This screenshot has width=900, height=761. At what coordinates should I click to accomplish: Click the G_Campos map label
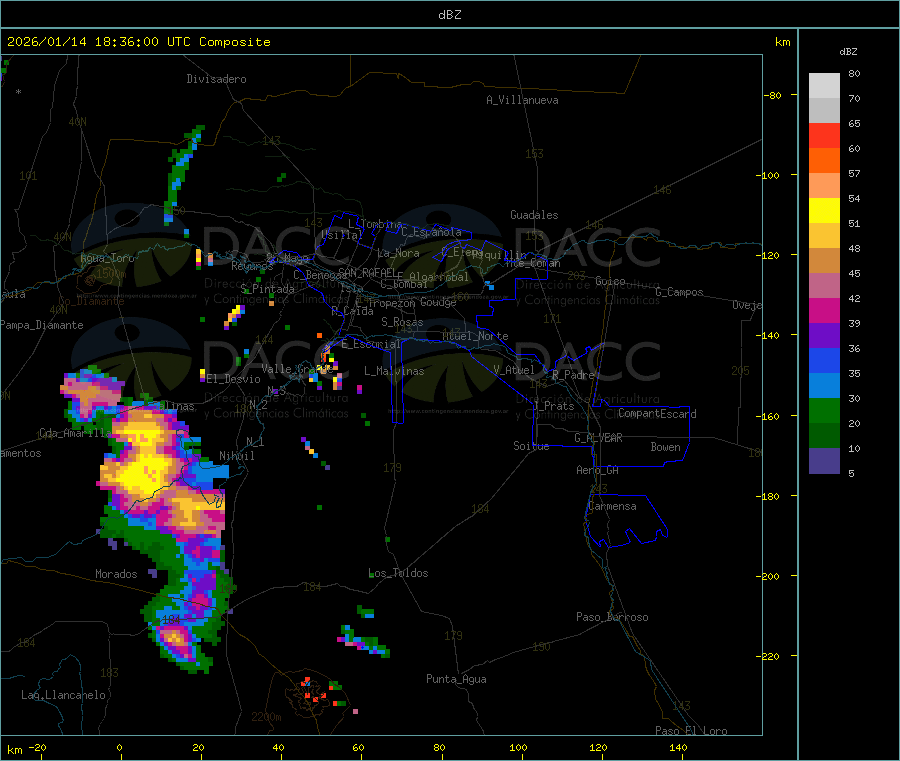680,292
